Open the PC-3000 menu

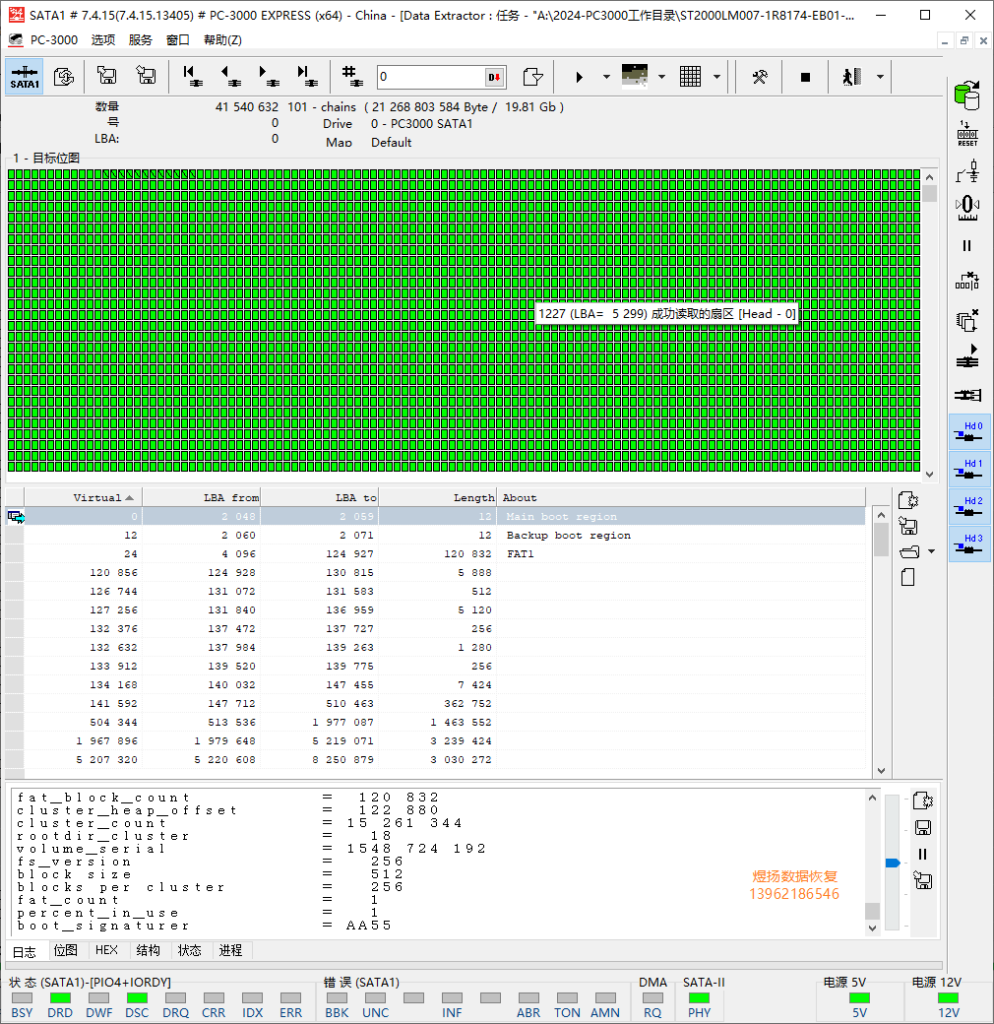(54, 40)
